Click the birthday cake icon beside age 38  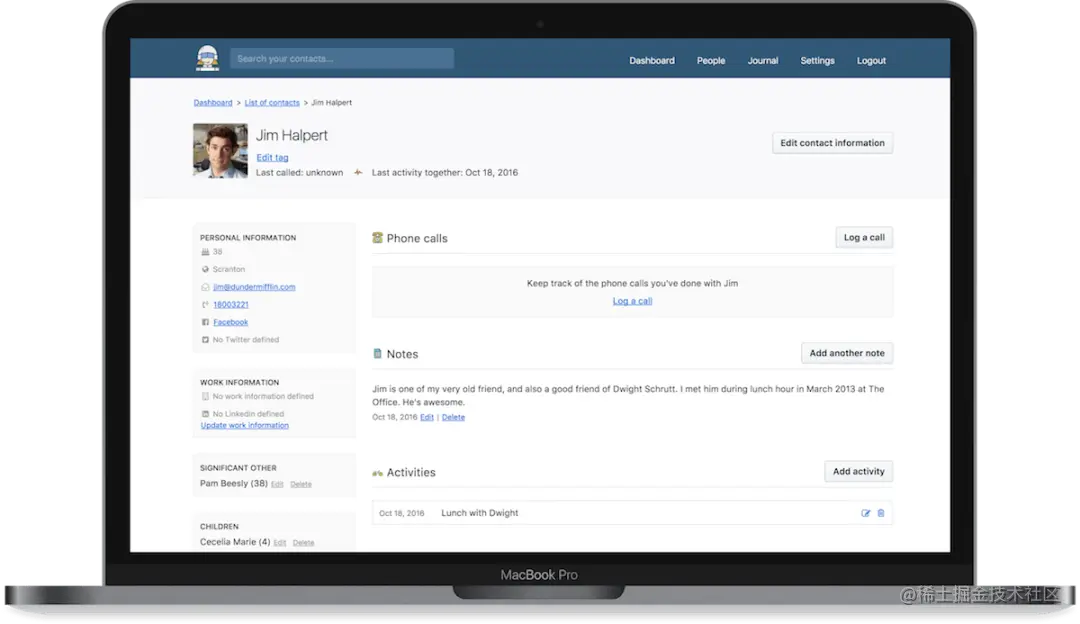205,252
